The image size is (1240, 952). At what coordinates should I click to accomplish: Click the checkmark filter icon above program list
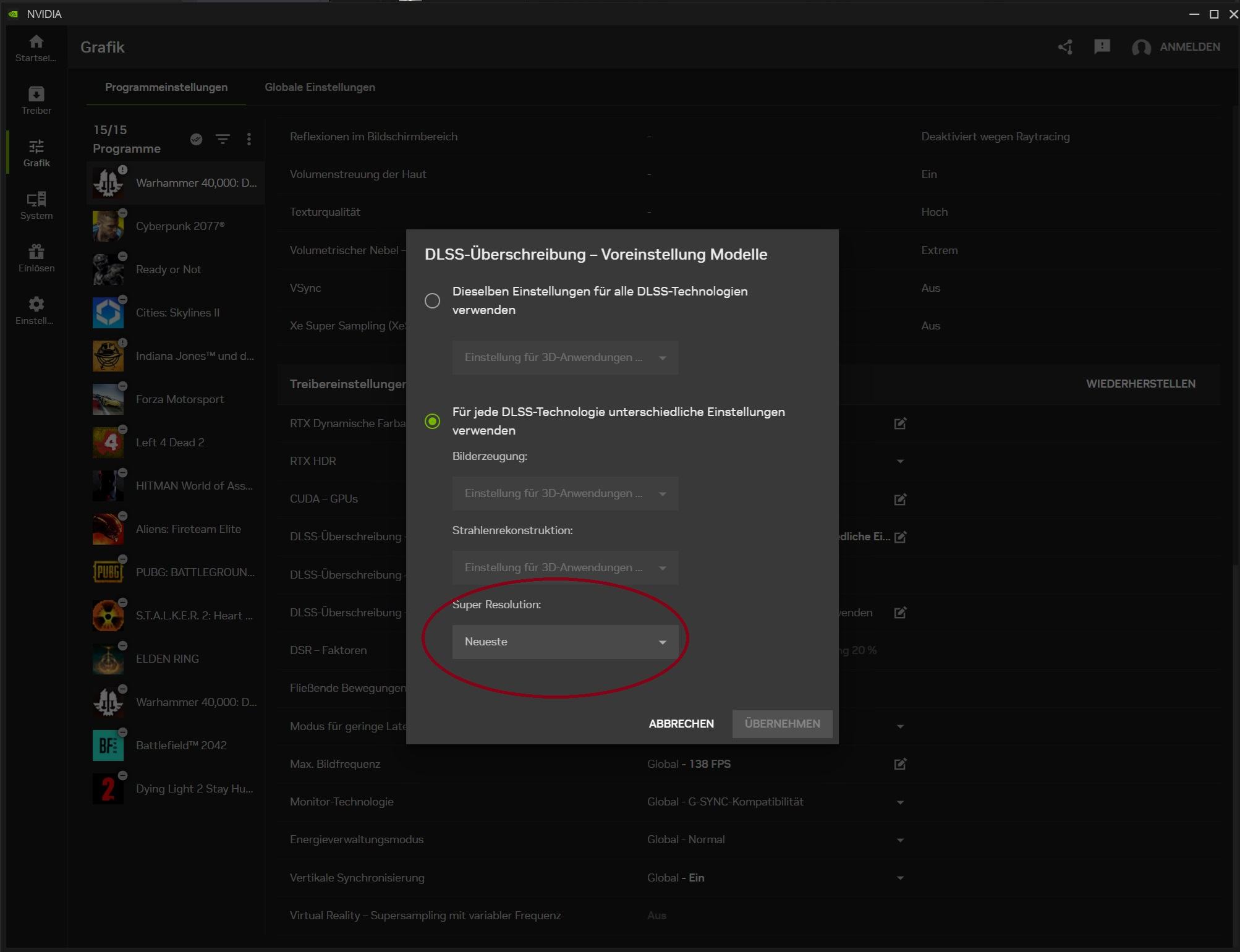(196, 139)
